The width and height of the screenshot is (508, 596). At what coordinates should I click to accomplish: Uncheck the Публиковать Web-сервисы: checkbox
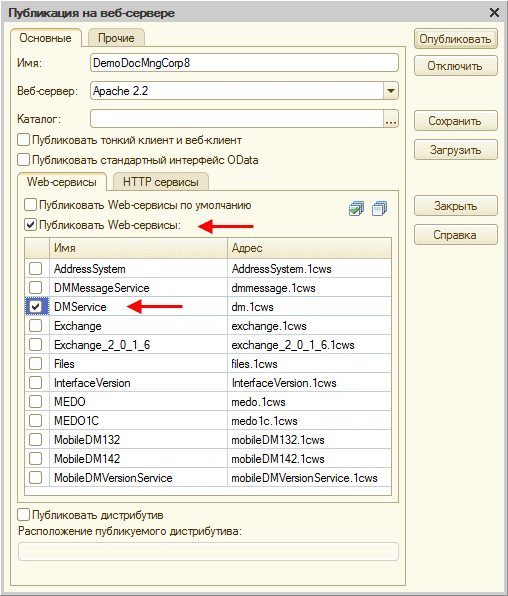pyautogui.click(x=30, y=225)
